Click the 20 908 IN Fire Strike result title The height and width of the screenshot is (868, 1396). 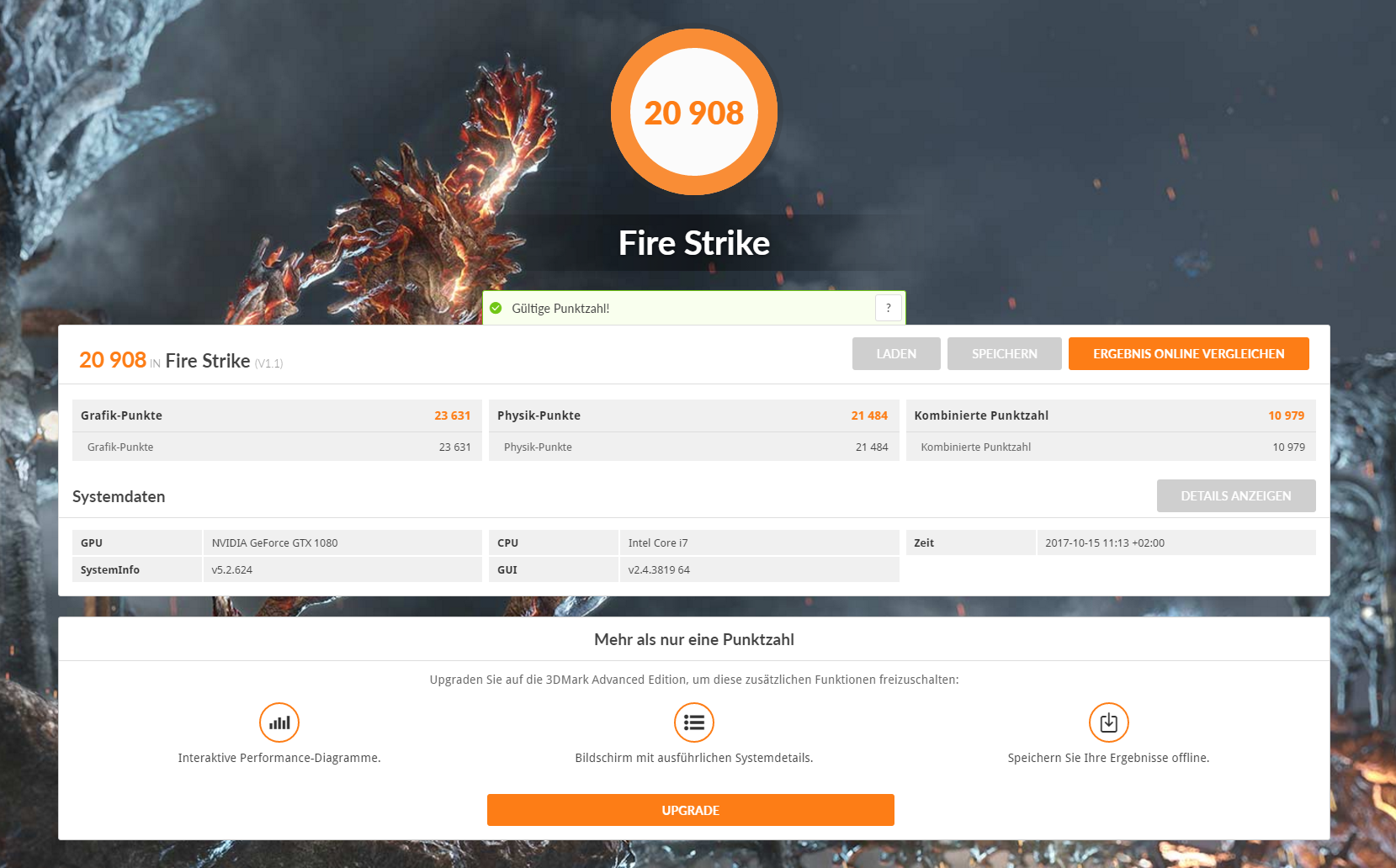(x=181, y=360)
